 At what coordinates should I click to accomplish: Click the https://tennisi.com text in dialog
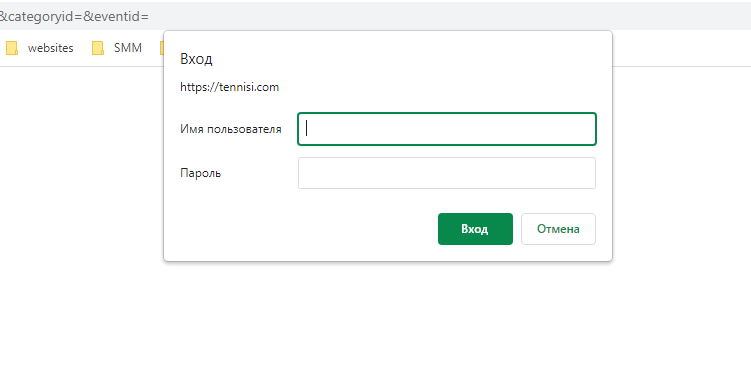229,87
